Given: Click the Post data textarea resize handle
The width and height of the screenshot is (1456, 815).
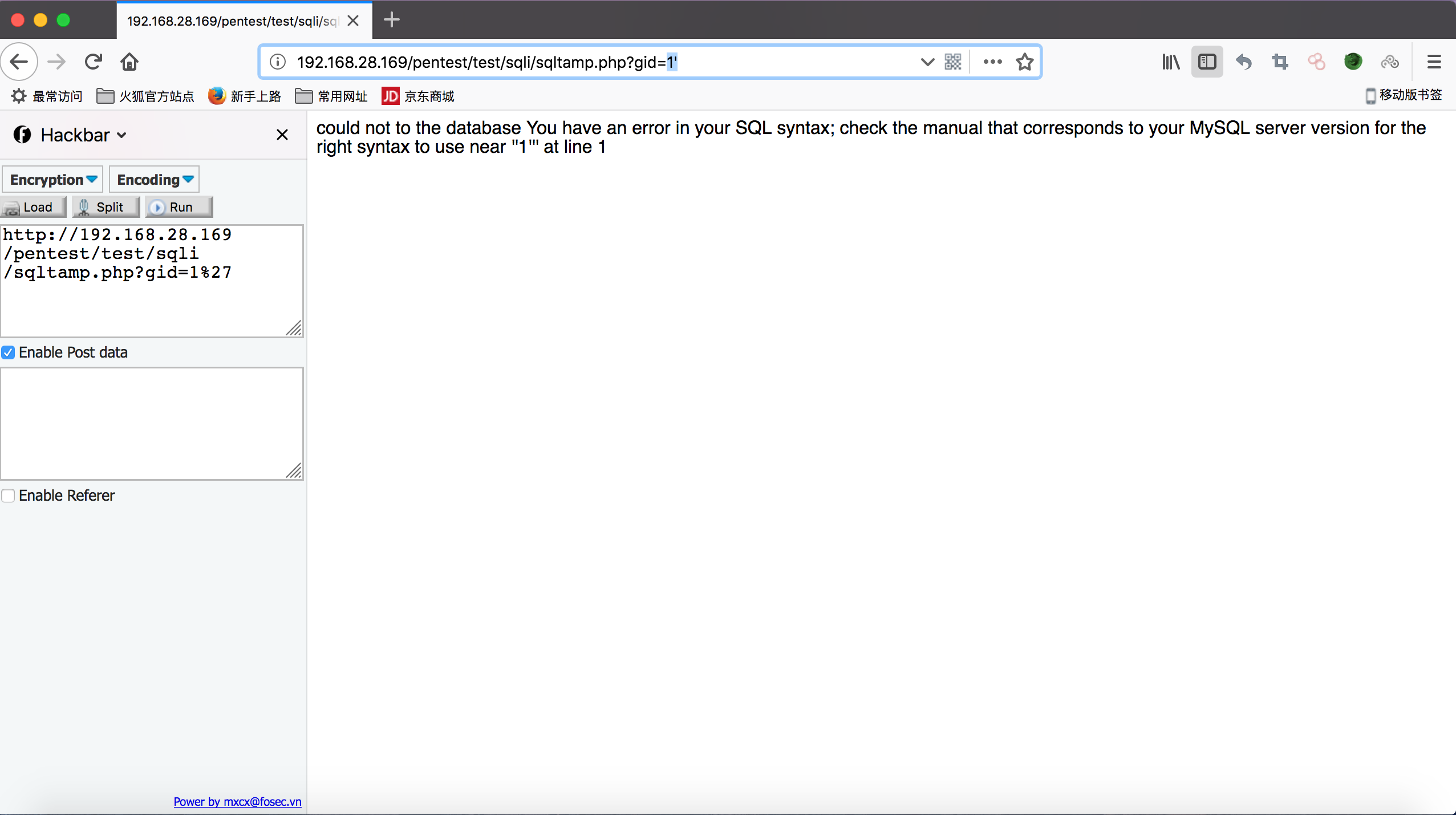Looking at the screenshot, I should [x=294, y=472].
